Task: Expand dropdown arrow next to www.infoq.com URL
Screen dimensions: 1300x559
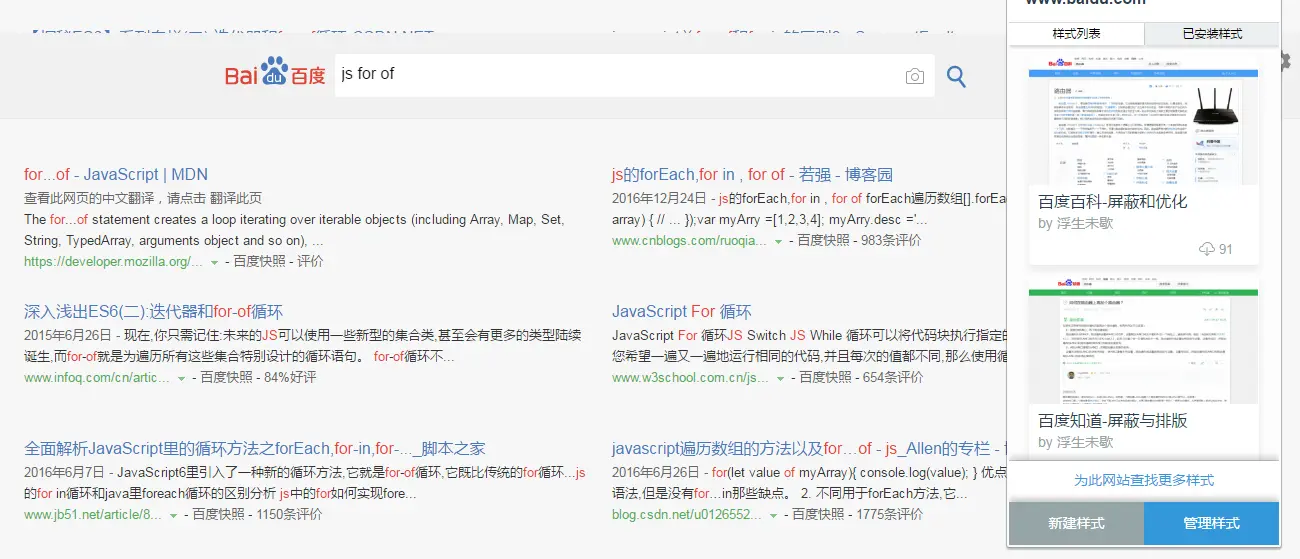Action: tap(181, 379)
